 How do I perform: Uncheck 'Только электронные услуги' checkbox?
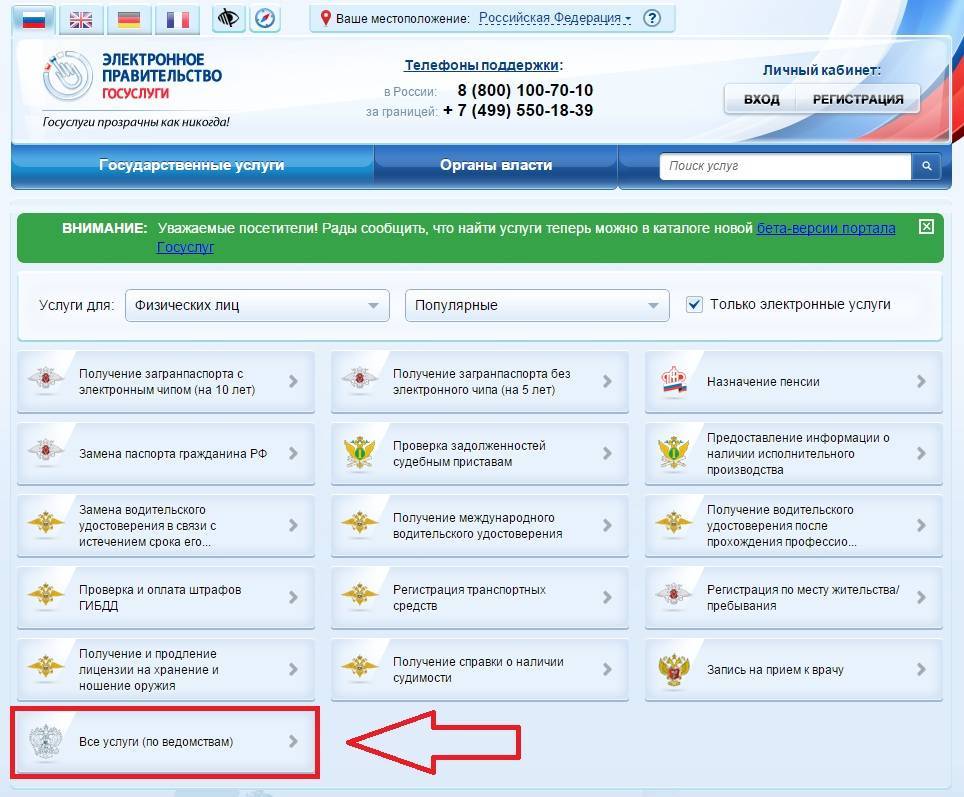[x=694, y=304]
